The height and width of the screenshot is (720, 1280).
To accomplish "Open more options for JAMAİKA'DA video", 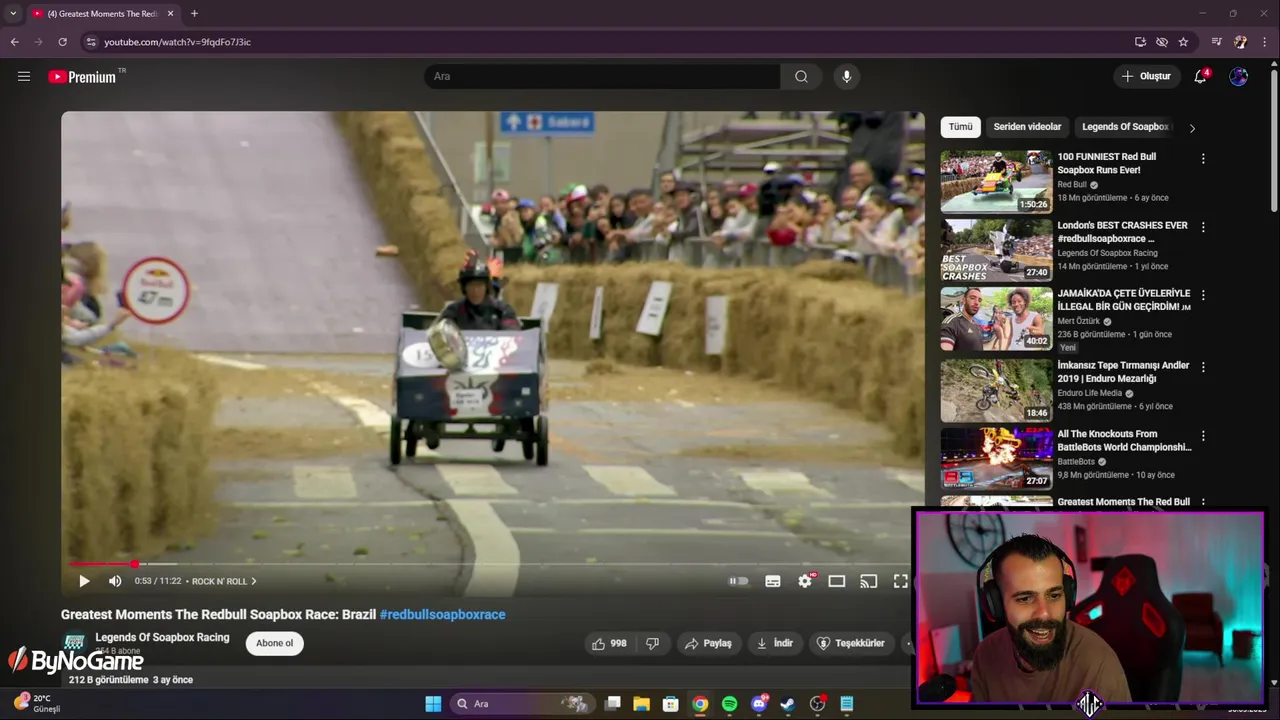I will coord(1203,295).
